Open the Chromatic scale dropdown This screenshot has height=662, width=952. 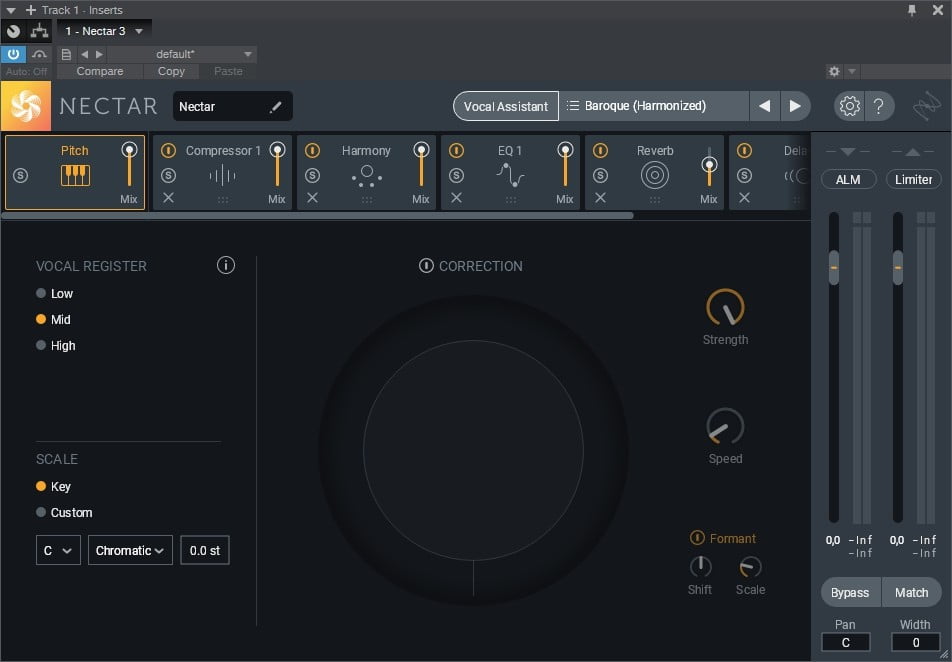(x=131, y=550)
